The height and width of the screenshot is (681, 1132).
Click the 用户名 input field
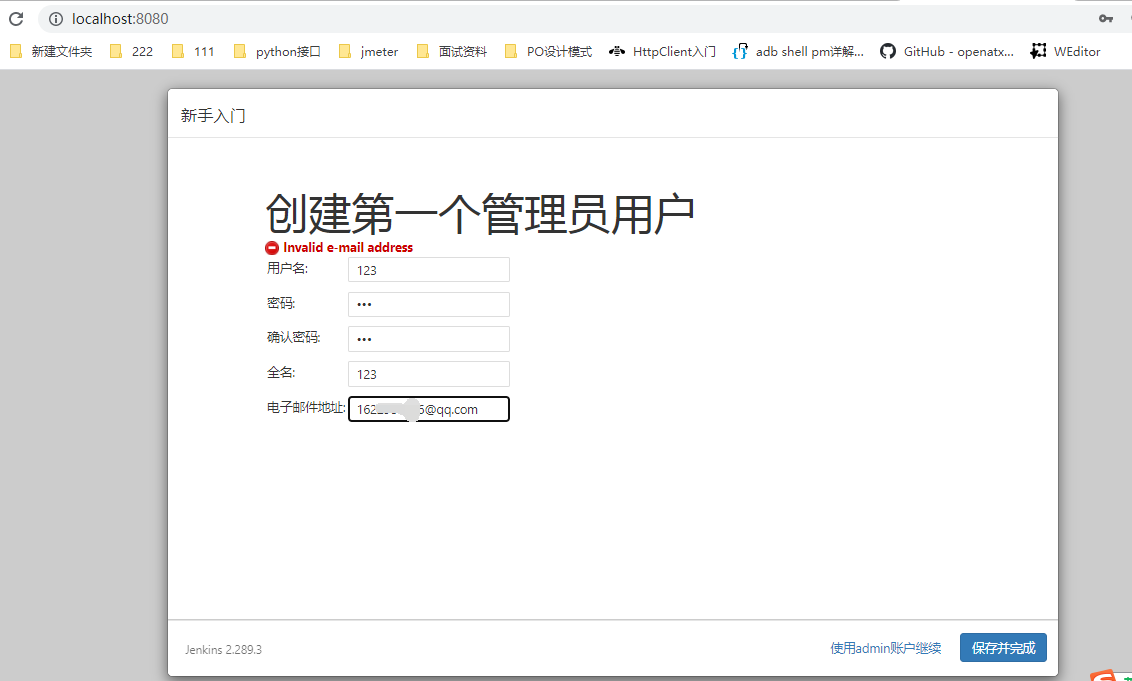tap(429, 270)
